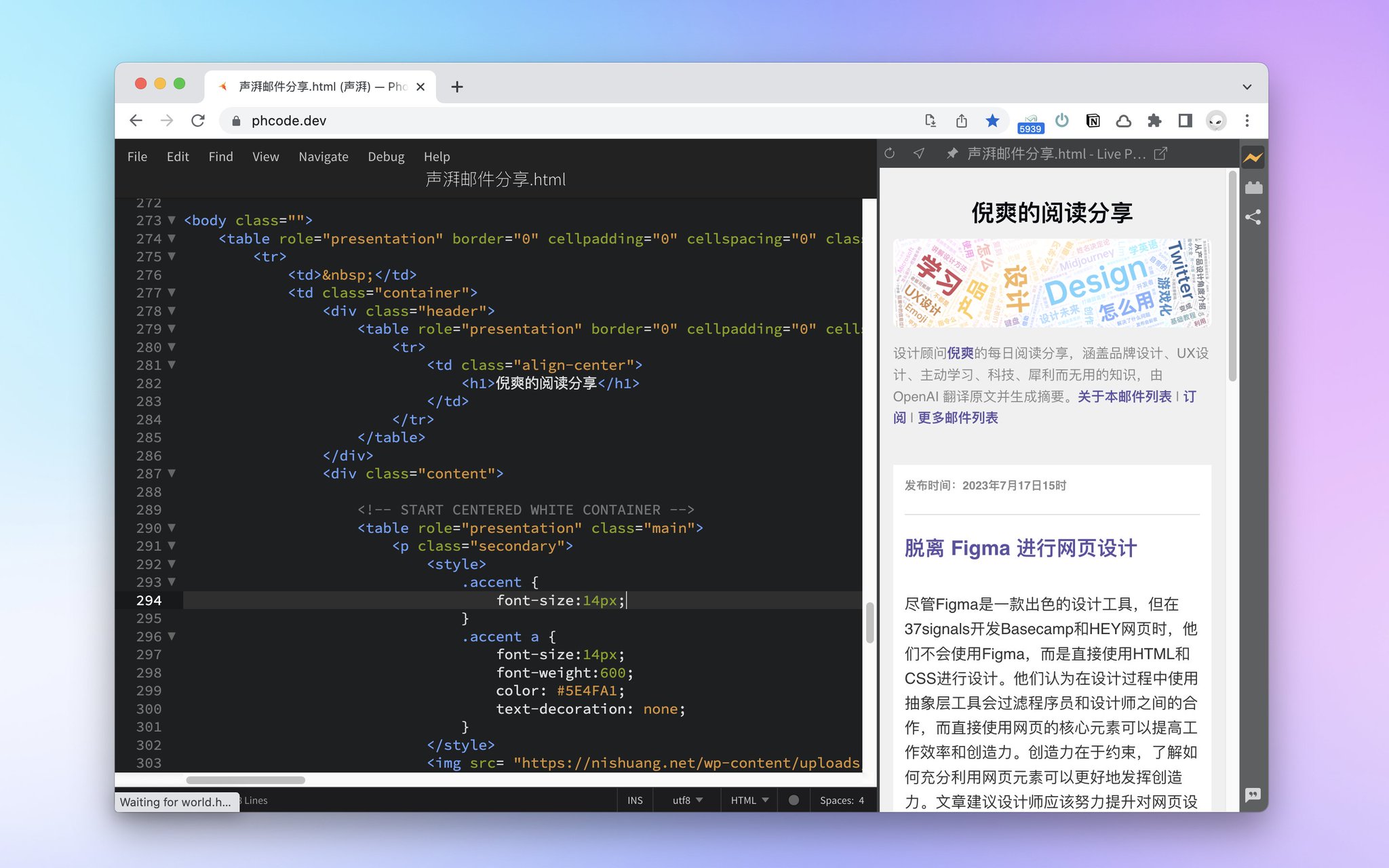
Task: Open the extensions manager in the right sidebar
Action: tap(1253, 186)
